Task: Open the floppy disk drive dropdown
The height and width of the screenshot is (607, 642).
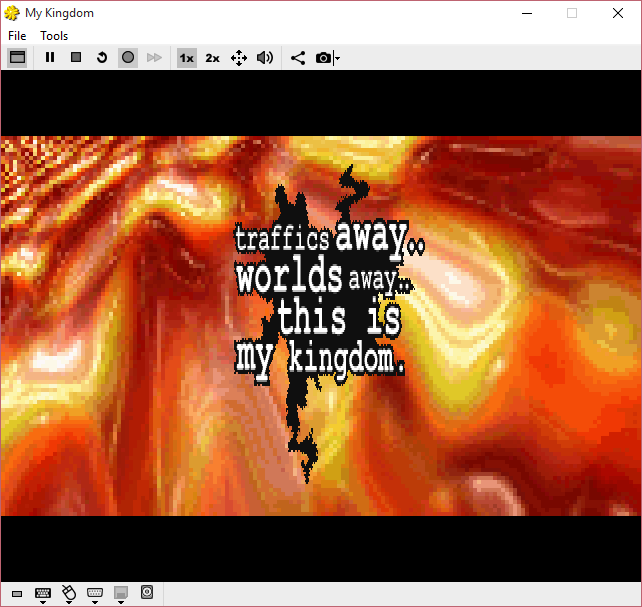Action: [121, 594]
